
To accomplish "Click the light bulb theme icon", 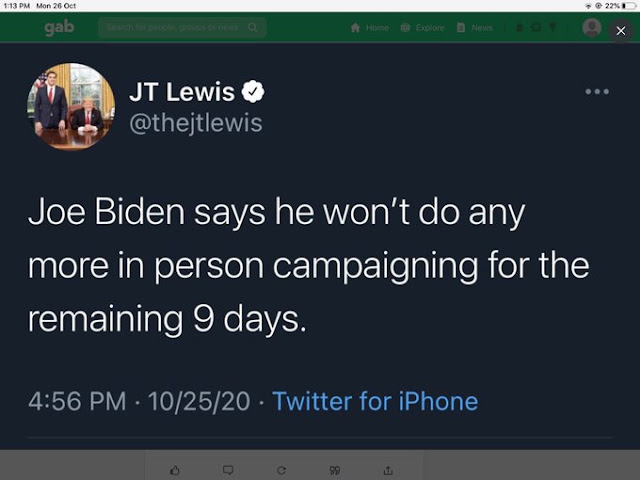I will point(553,27).
